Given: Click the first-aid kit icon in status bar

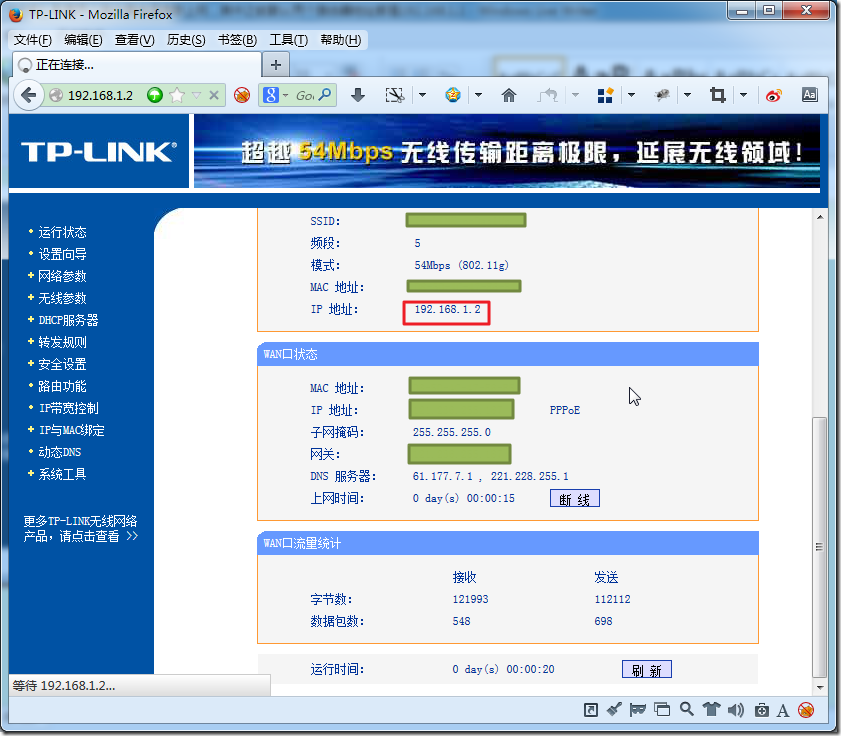Looking at the screenshot, I should pos(762,710).
